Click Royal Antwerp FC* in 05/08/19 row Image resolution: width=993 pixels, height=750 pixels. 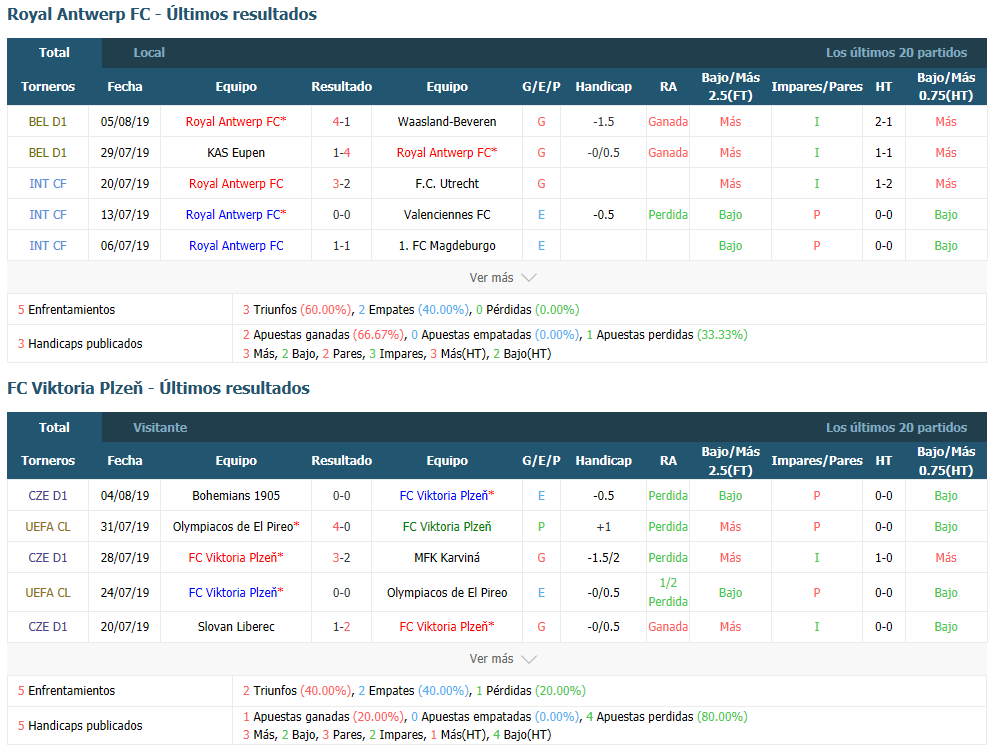(236, 122)
